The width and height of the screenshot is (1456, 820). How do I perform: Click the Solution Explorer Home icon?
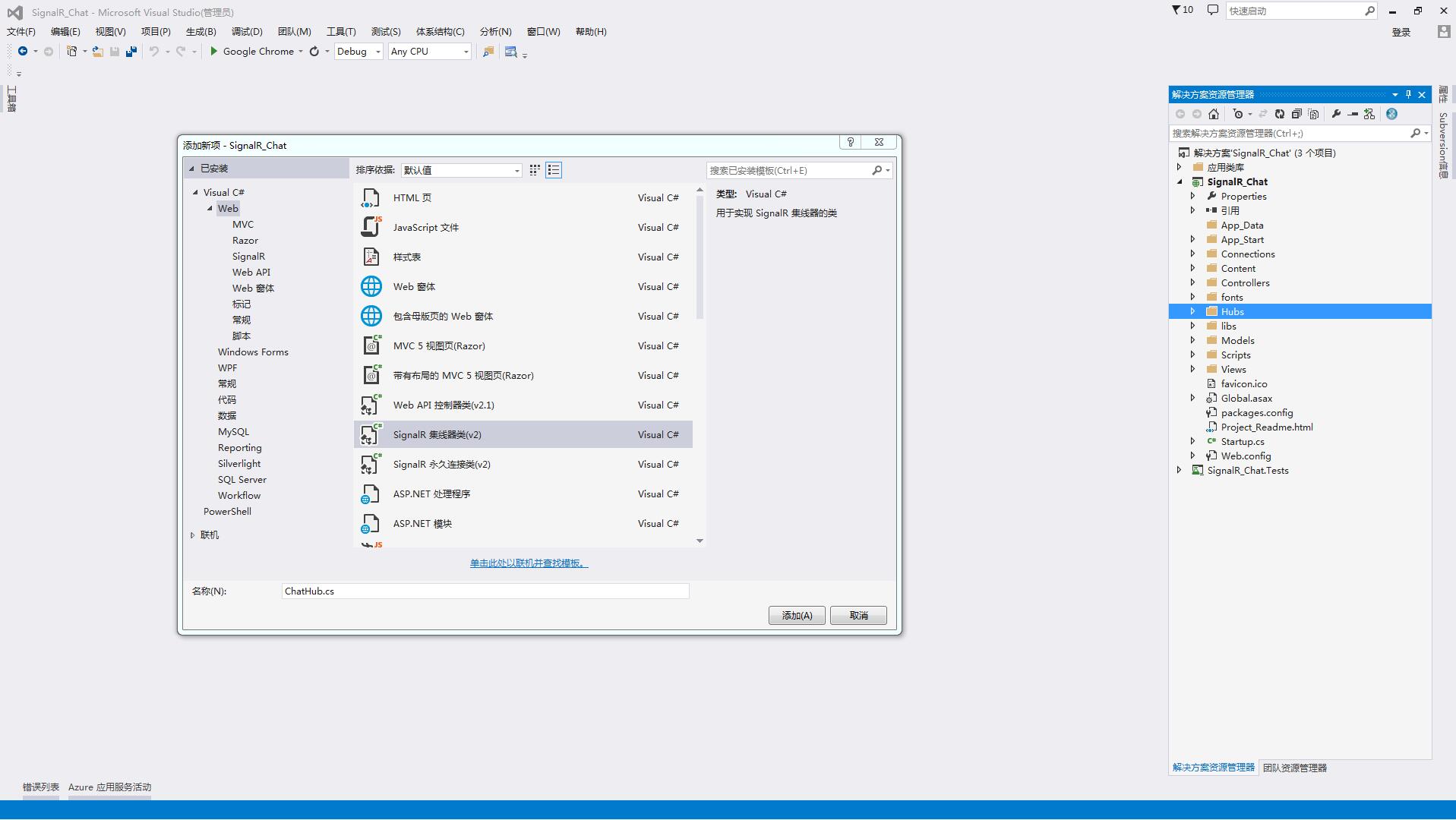click(x=1214, y=114)
